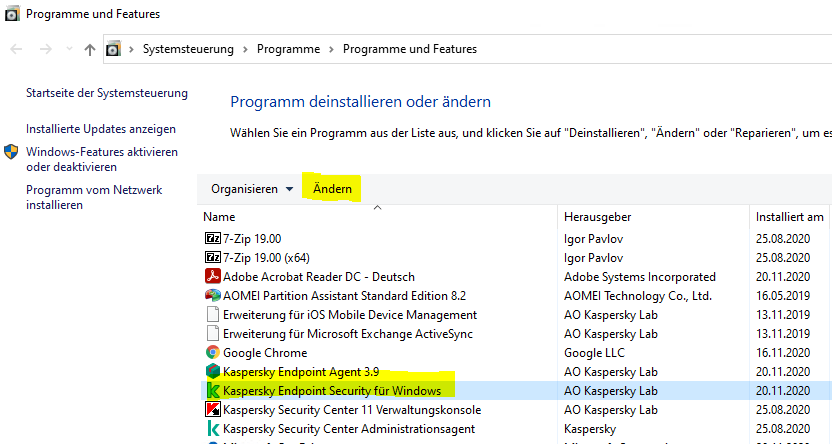Click the Ändern toolbar button
This screenshot has width=832, height=444.
pyautogui.click(x=332, y=189)
